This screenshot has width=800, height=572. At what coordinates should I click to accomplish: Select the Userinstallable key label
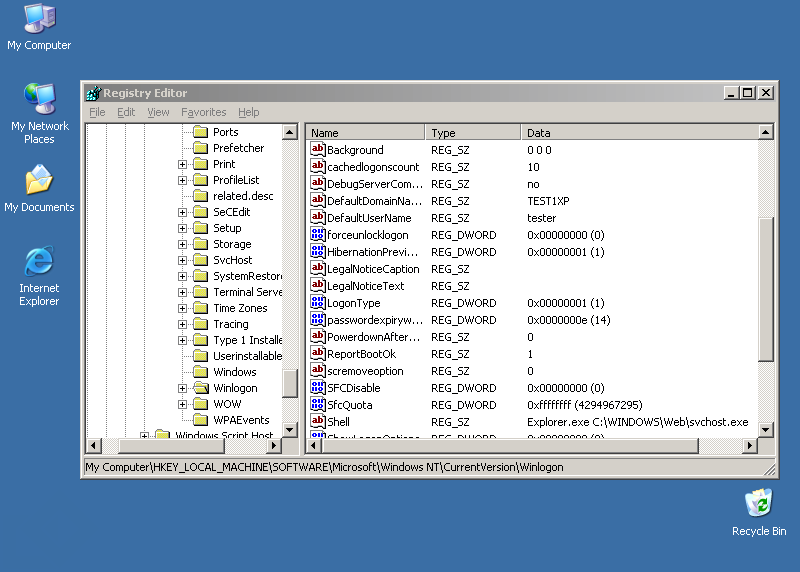pyautogui.click(x=248, y=356)
